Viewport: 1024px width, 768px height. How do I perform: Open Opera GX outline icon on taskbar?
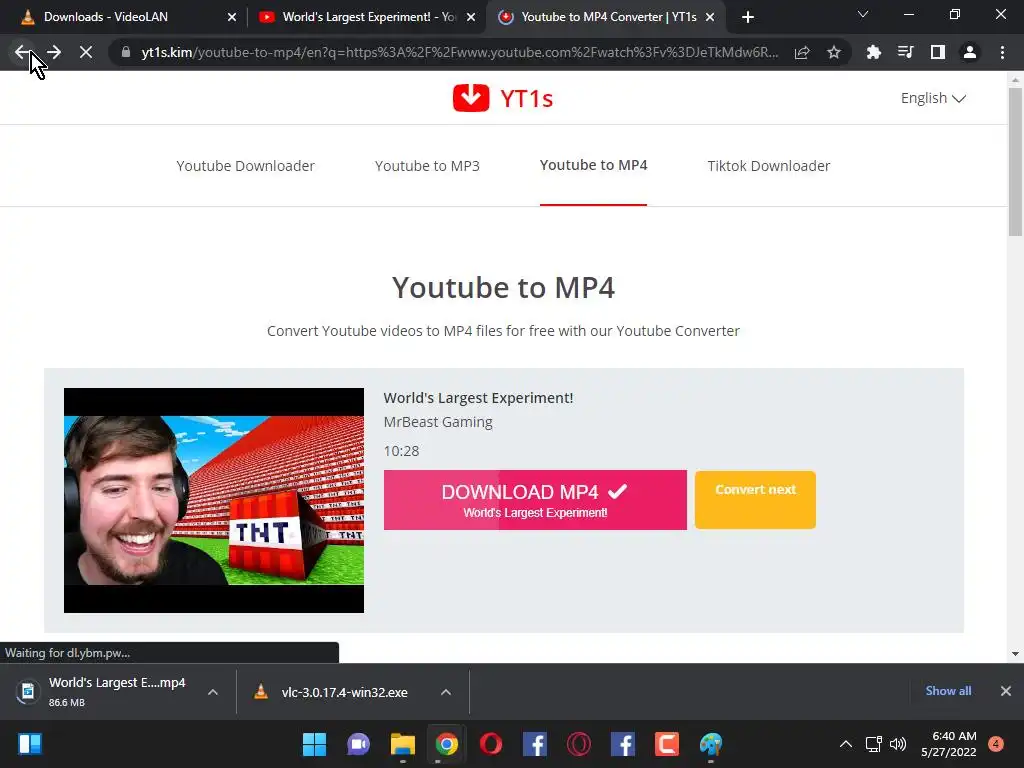[x=579, y=744]
